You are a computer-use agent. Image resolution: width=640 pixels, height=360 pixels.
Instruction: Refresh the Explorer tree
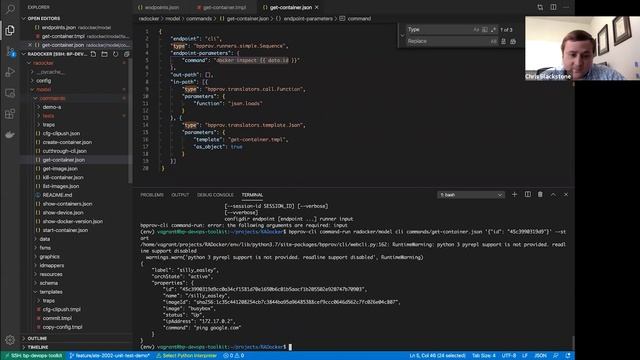point(116,54)
